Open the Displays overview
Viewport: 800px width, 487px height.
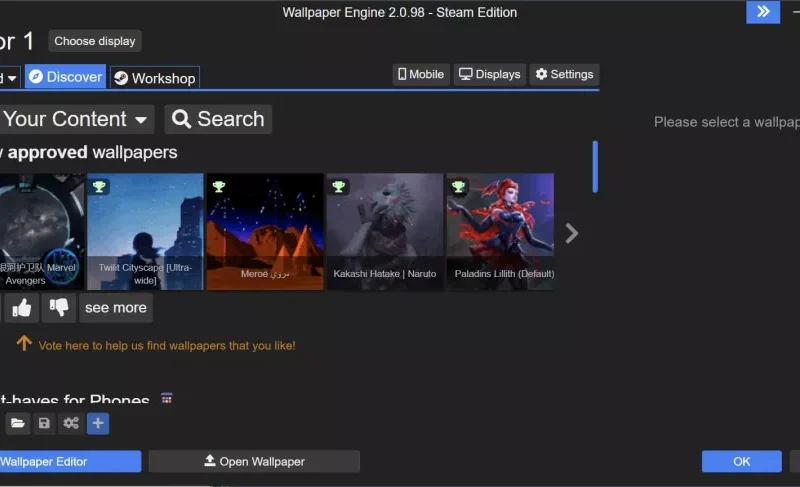click(489, 74)
